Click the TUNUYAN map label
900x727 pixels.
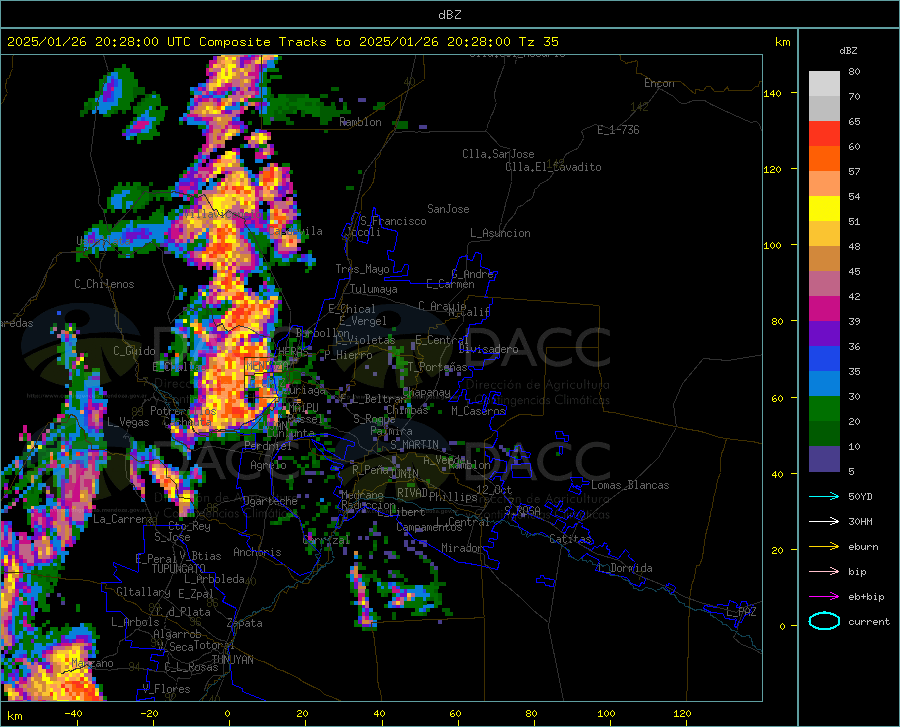232,660
